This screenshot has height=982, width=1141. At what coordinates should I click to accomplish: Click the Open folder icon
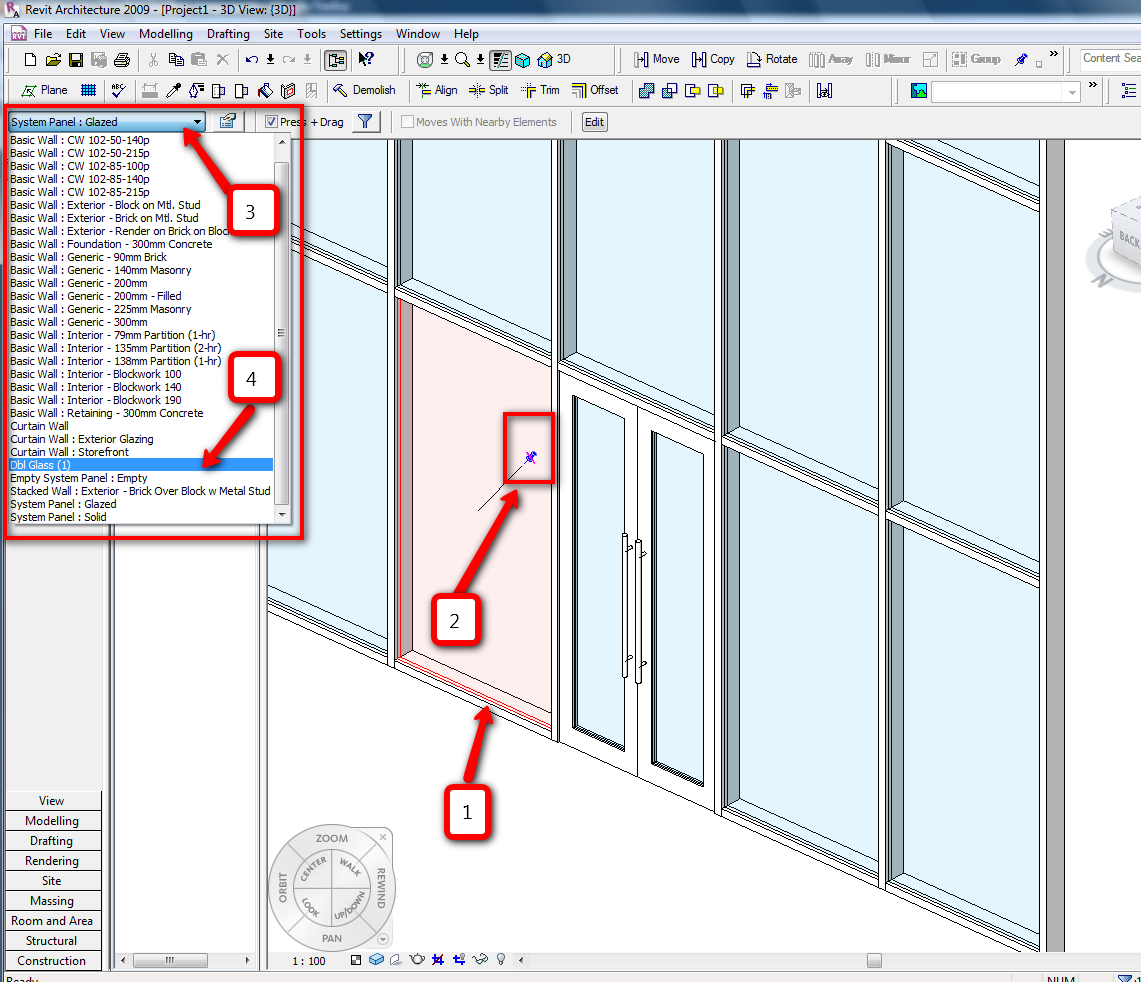pyautogui.click(x=52, y=60)
